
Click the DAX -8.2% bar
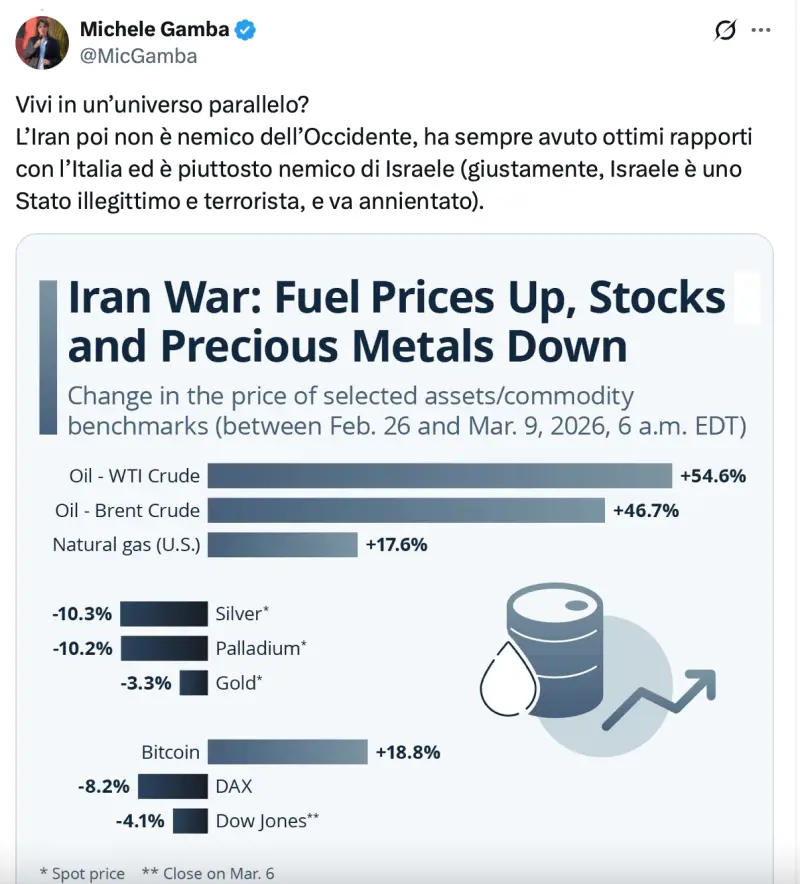[x=172, y=787]
